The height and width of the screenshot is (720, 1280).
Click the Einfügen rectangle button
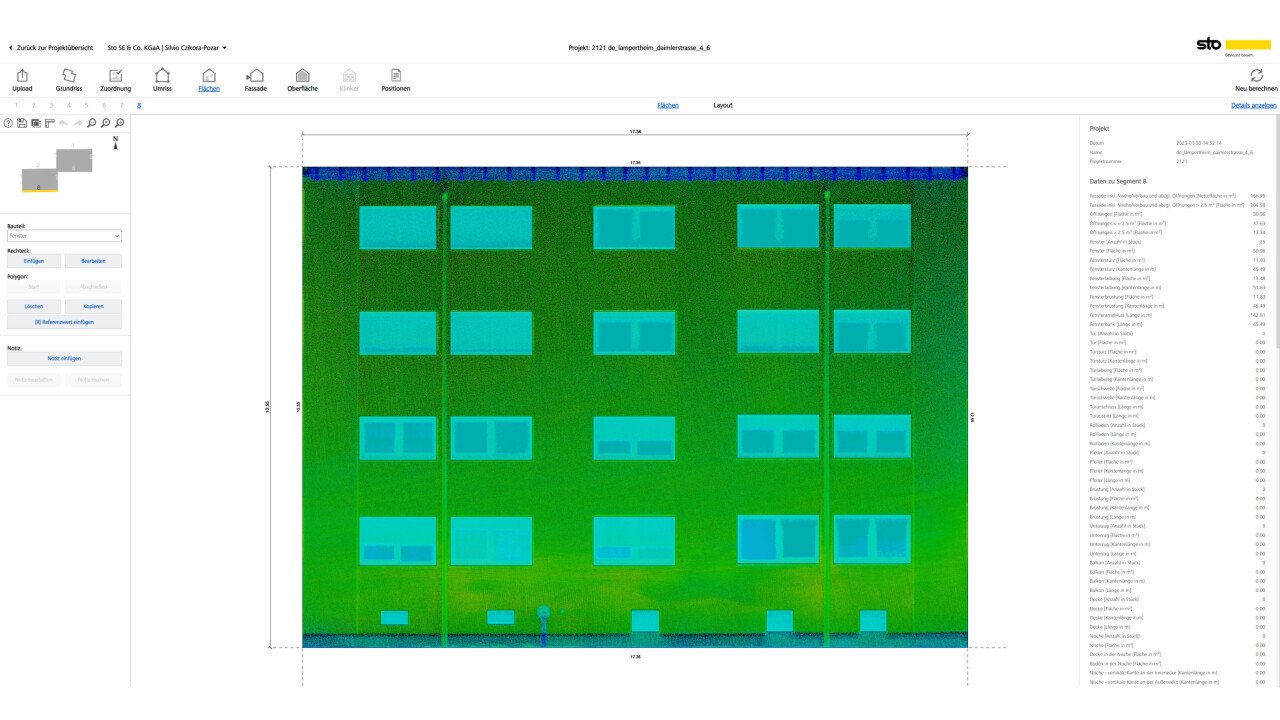pos(35,261)
